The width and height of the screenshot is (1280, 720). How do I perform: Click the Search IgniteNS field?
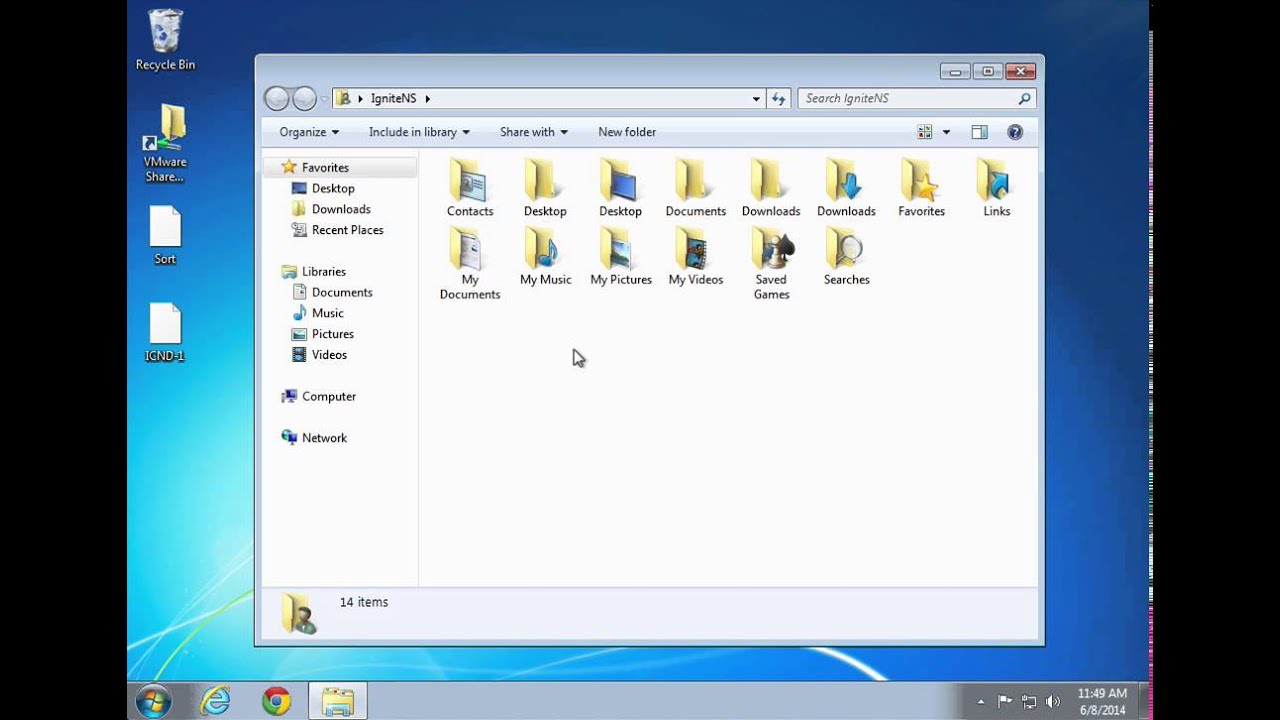[916, 98]
